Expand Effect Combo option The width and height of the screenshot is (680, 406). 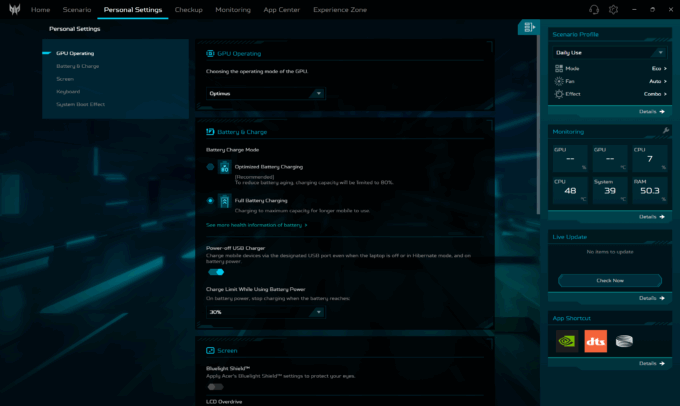(655, 94)
